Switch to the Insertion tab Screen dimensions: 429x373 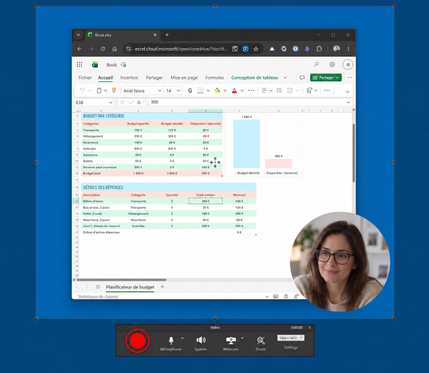[x=129, y=77]
